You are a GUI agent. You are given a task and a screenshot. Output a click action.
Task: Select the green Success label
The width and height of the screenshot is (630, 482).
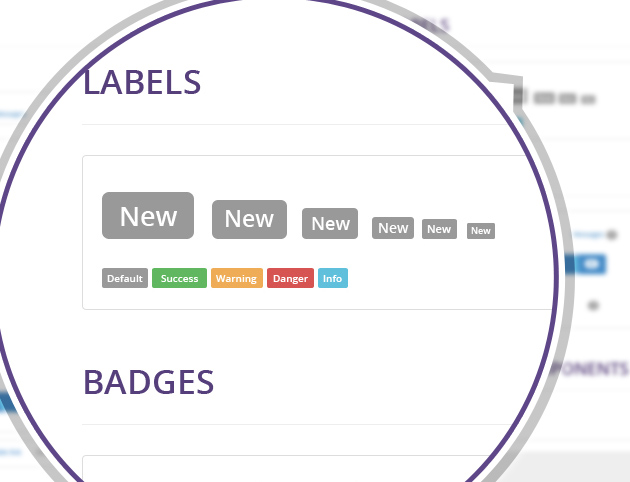click(x=179, y=278)
